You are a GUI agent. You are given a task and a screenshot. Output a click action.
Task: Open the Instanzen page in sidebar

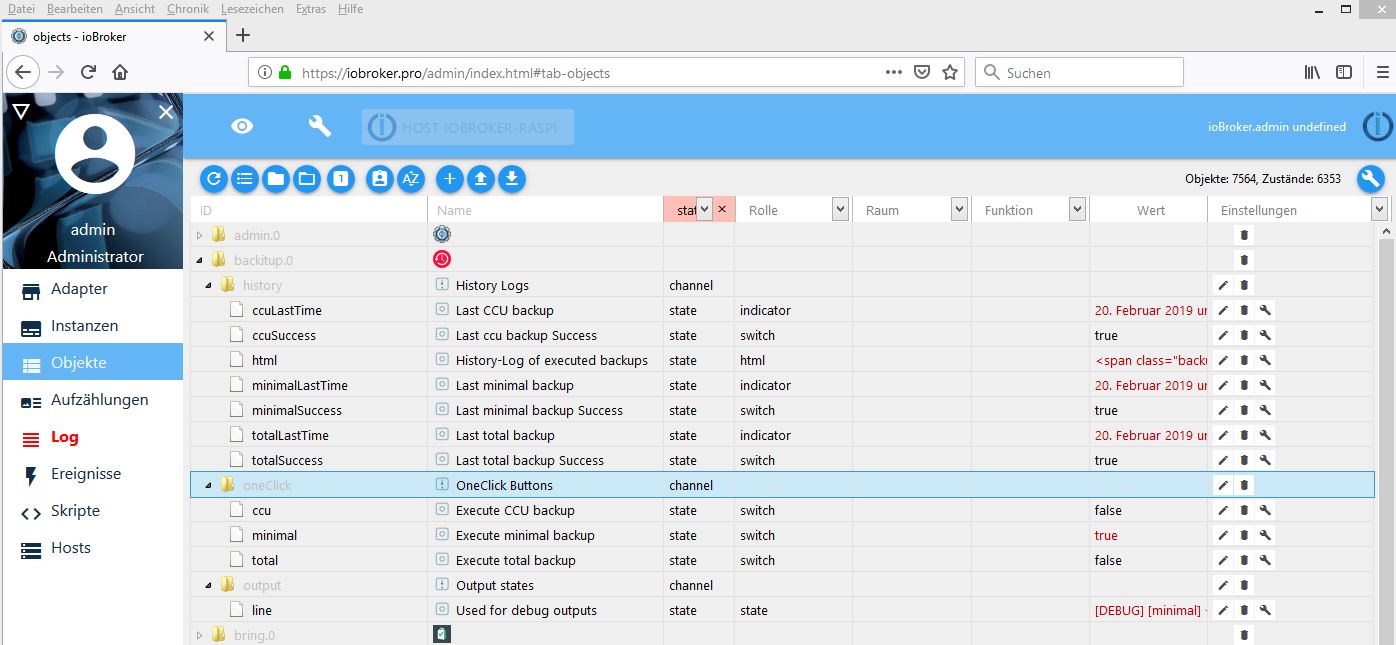coord(92,326)
